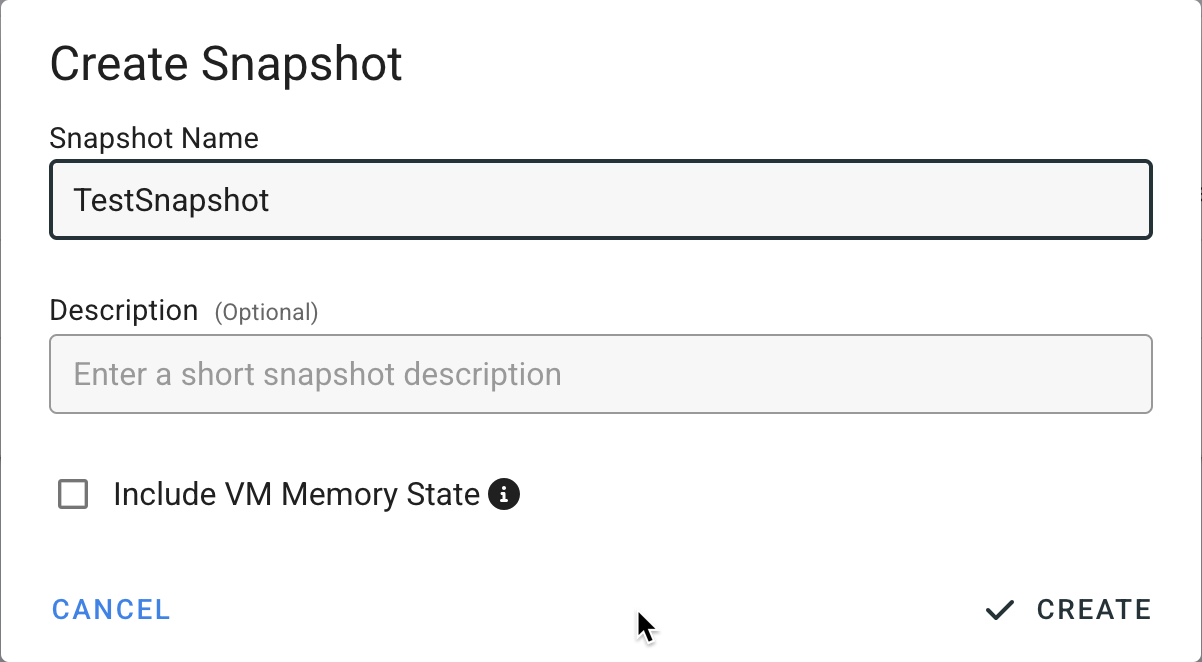Image resolution: width=1202 pixels, height=662 pixels.
Task: Click the info icon beside VM Memory State
Action: click(x=504, y=494)
